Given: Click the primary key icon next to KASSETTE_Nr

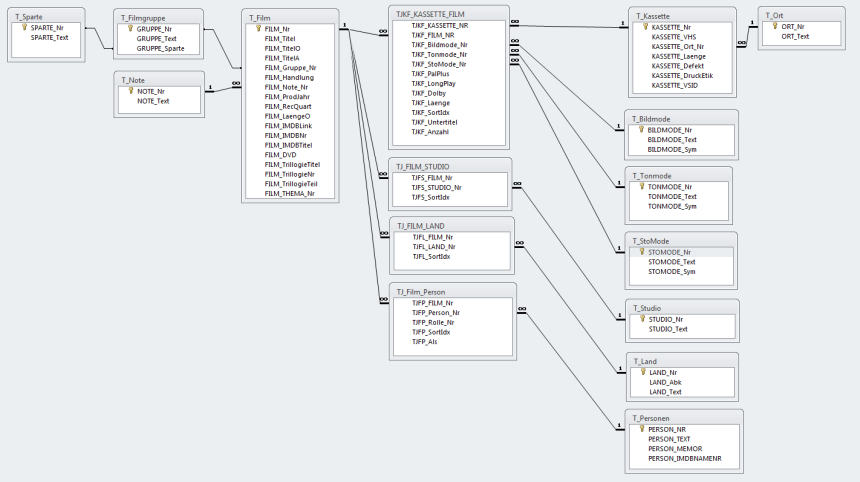Looking at the screenshot, I should (x=644, y=27).
